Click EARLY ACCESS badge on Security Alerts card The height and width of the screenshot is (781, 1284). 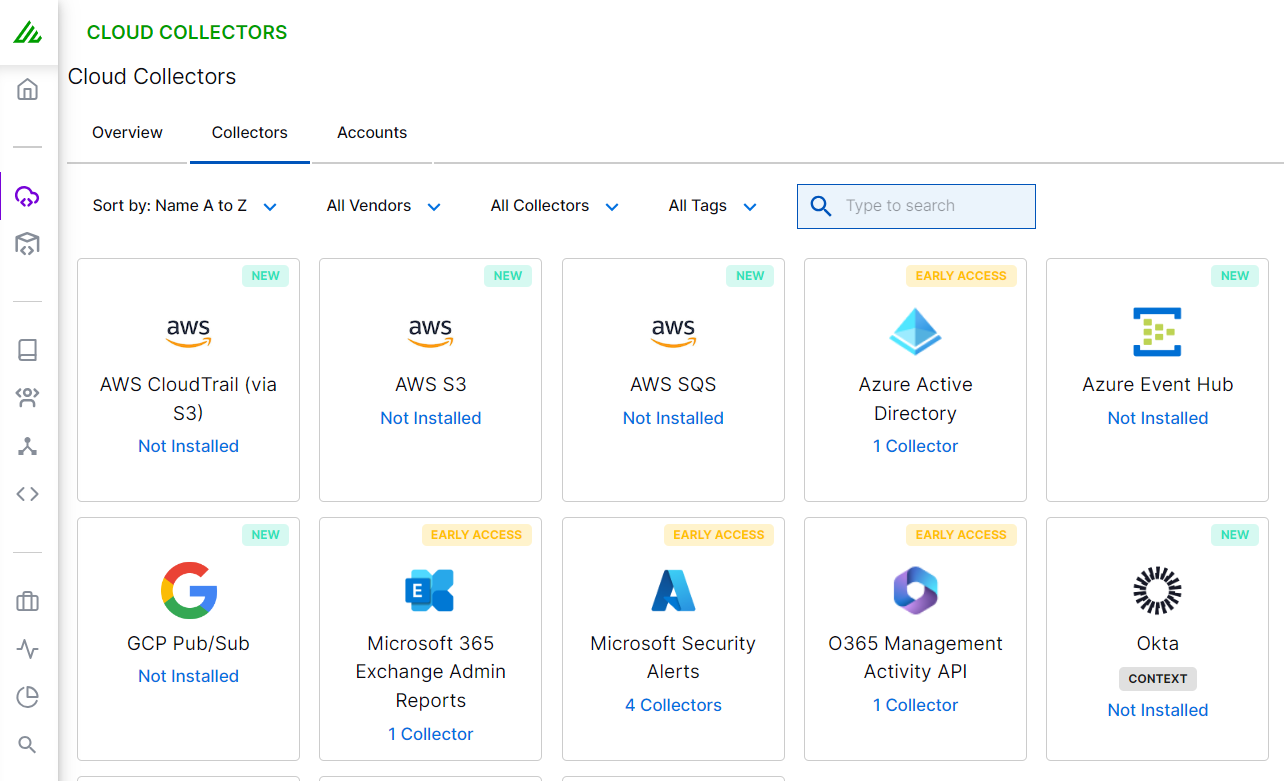(719, 535)
